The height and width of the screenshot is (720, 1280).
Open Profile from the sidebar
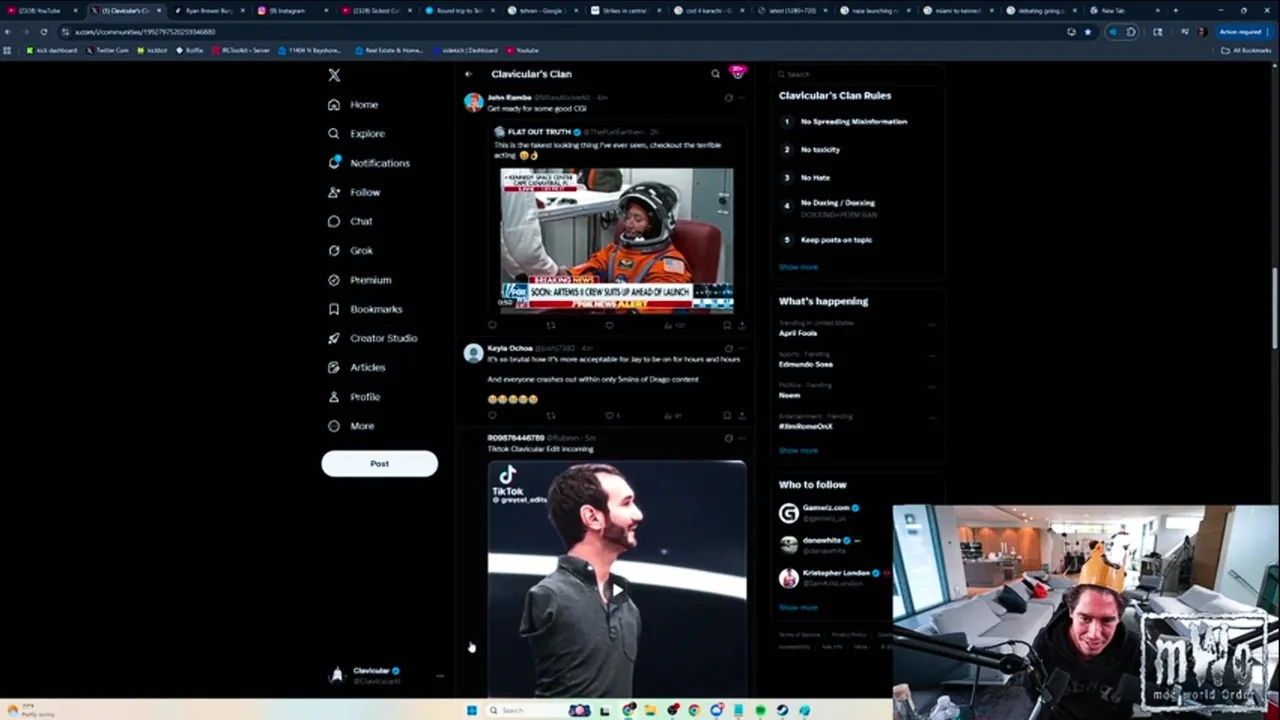click(354, 397)
